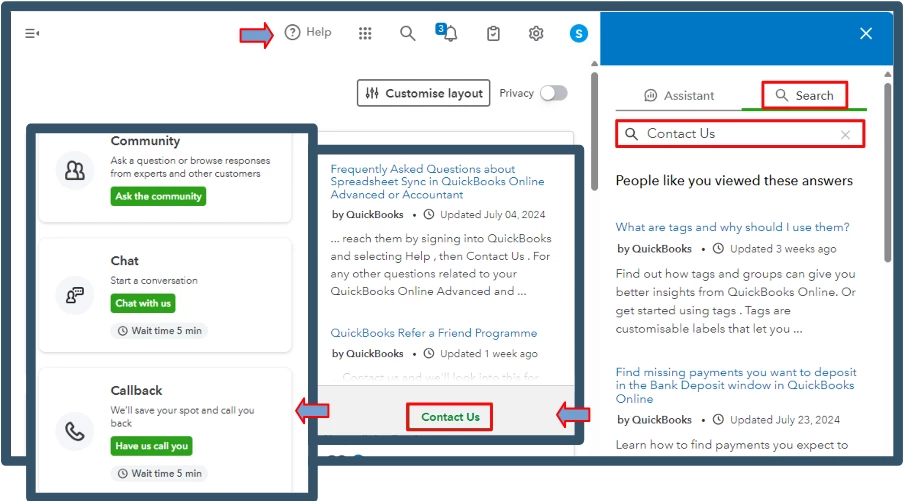Click Updated July 04, 2024 text
The width and height of the screenshot is (904, 501).
click(492, 214)
